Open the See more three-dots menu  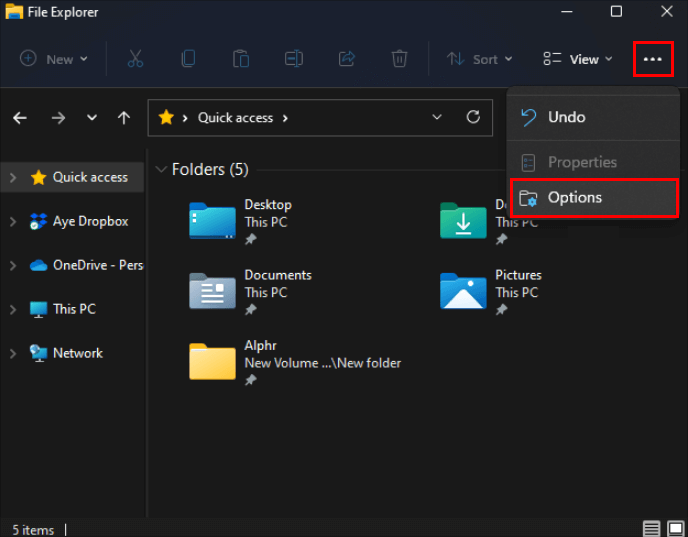click(653, 59)
